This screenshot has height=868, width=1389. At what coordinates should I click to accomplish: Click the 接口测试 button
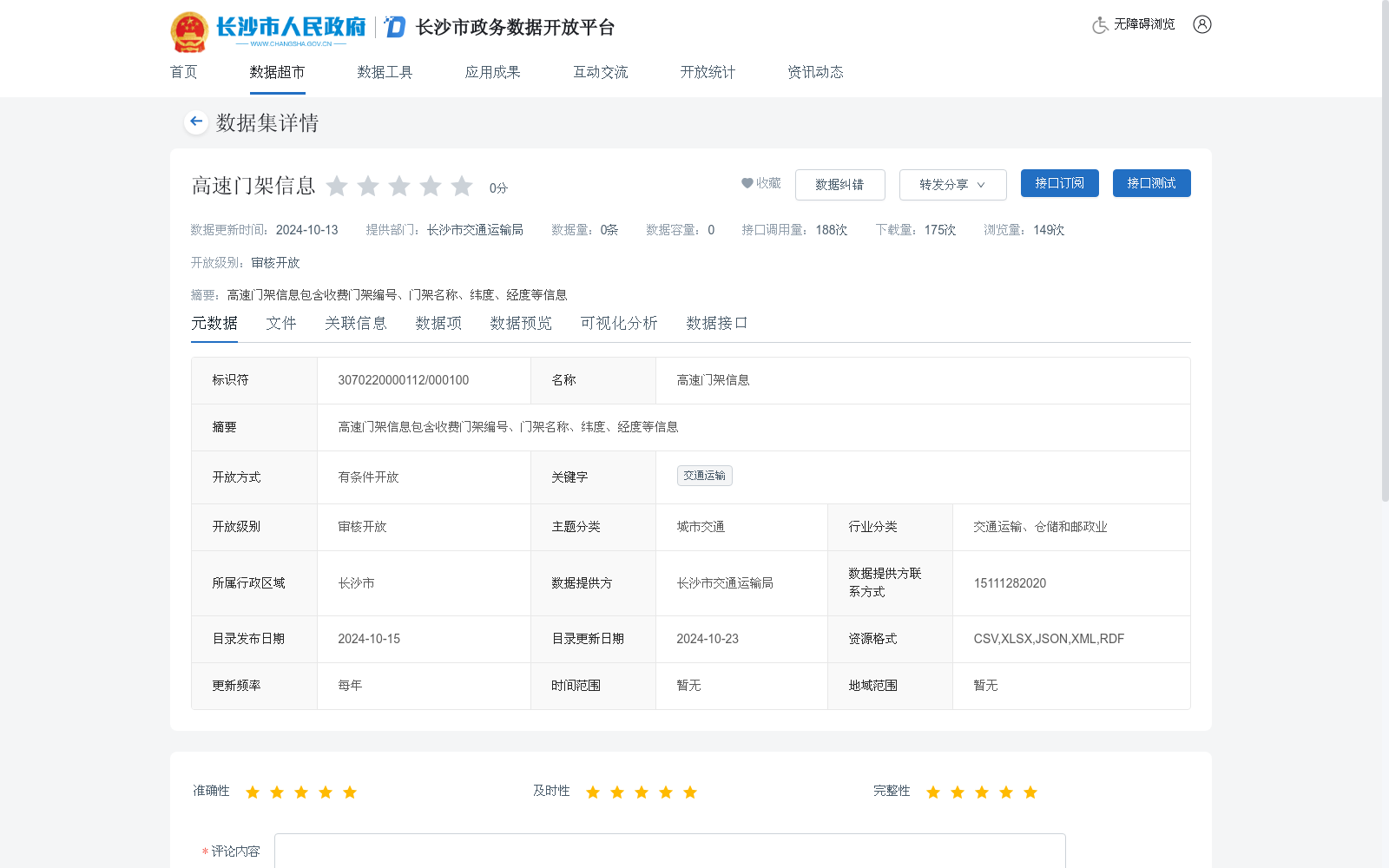(x=1151, y=183)
